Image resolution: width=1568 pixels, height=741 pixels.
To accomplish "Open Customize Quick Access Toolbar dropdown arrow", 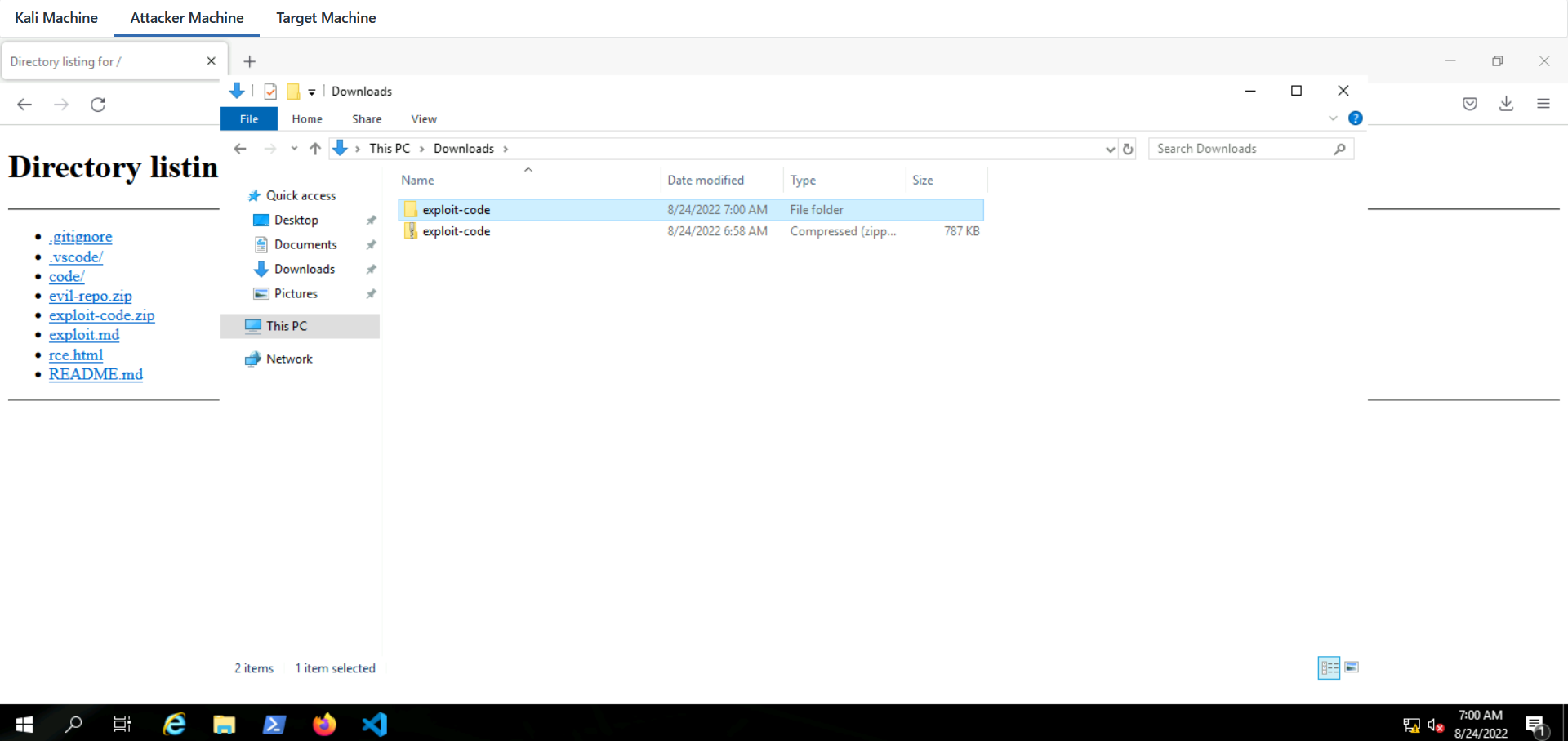I will click(312, 92).
